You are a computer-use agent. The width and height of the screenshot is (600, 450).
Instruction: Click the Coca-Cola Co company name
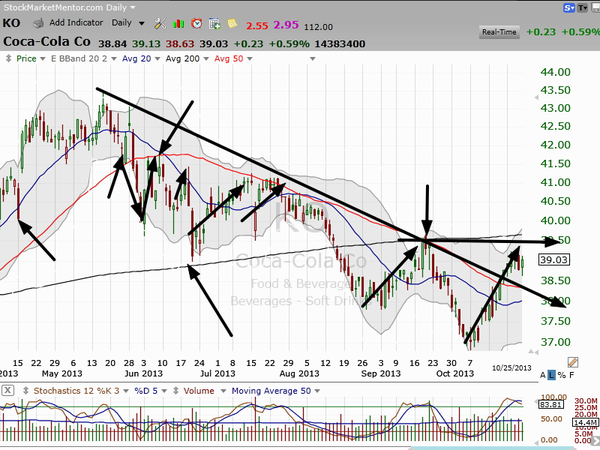[47, 41]
